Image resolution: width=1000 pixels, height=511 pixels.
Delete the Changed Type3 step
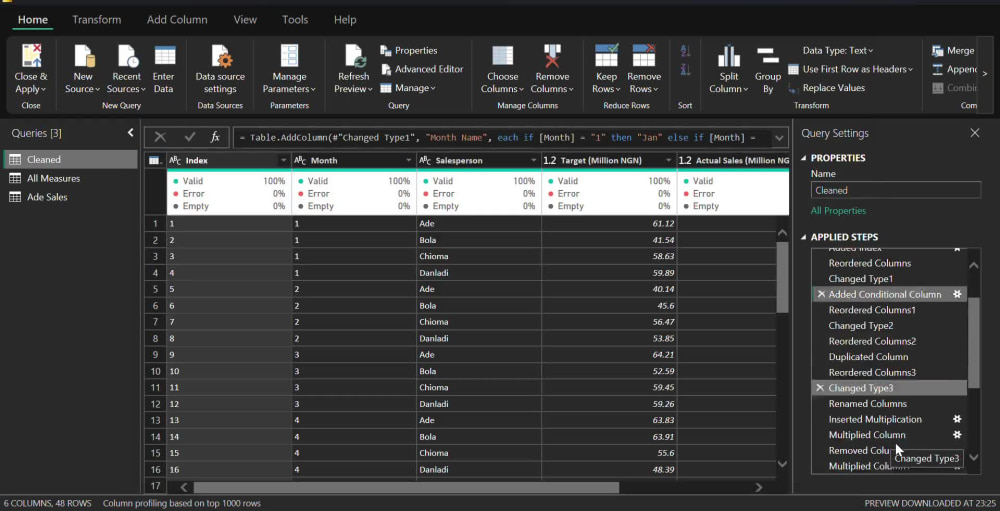(820, 388)
